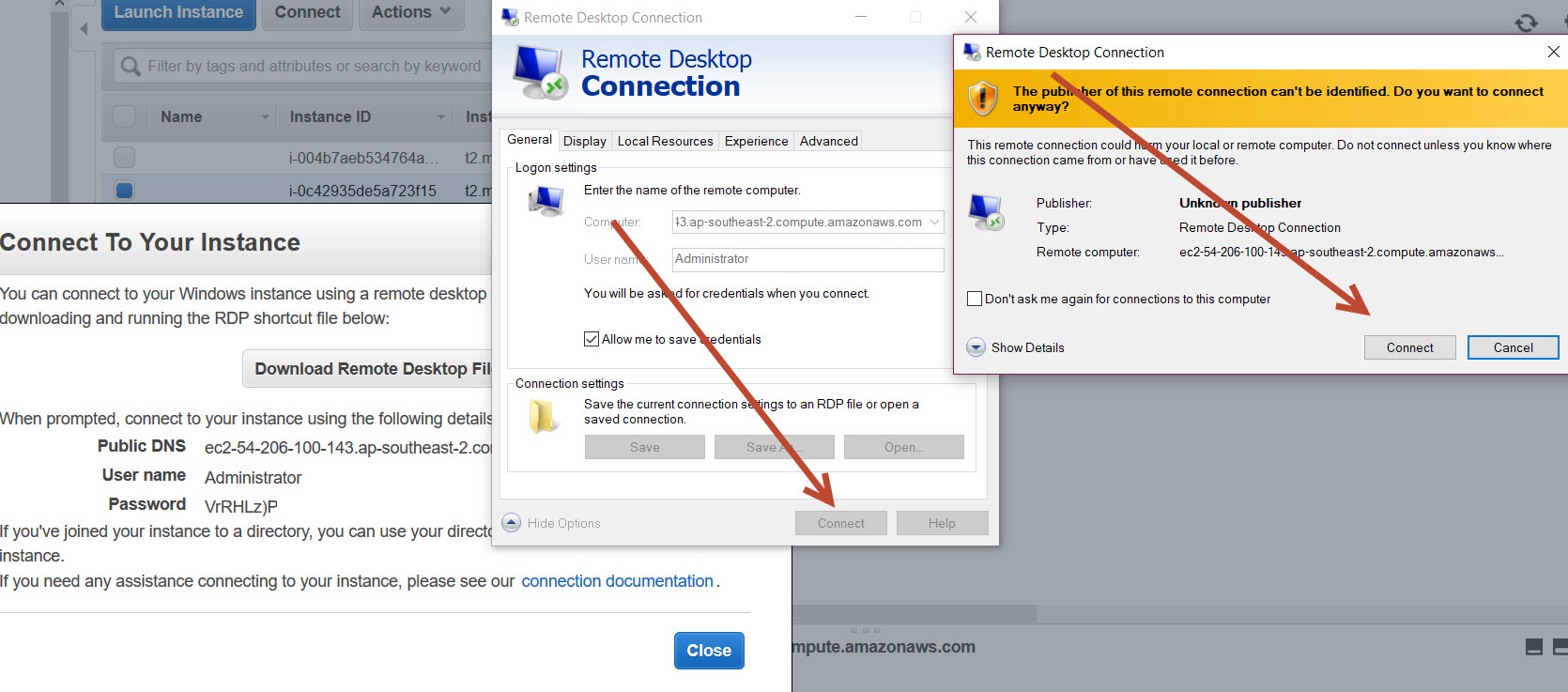Open the Actions dropdown menu
Image resolution: width=1568 pixels, height=692 pixels.
click(x=410, y=12)
